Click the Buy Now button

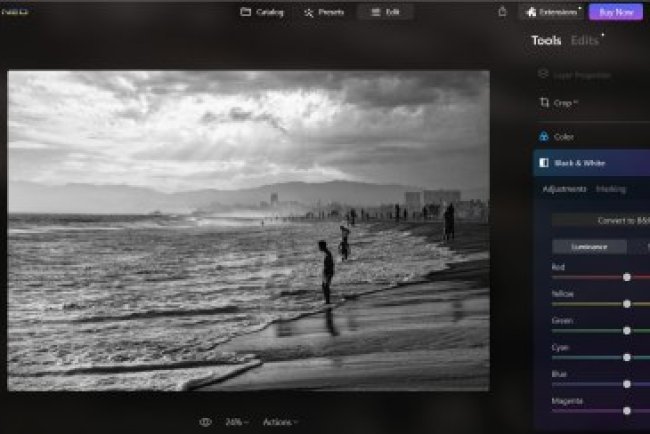pos(615,12)
